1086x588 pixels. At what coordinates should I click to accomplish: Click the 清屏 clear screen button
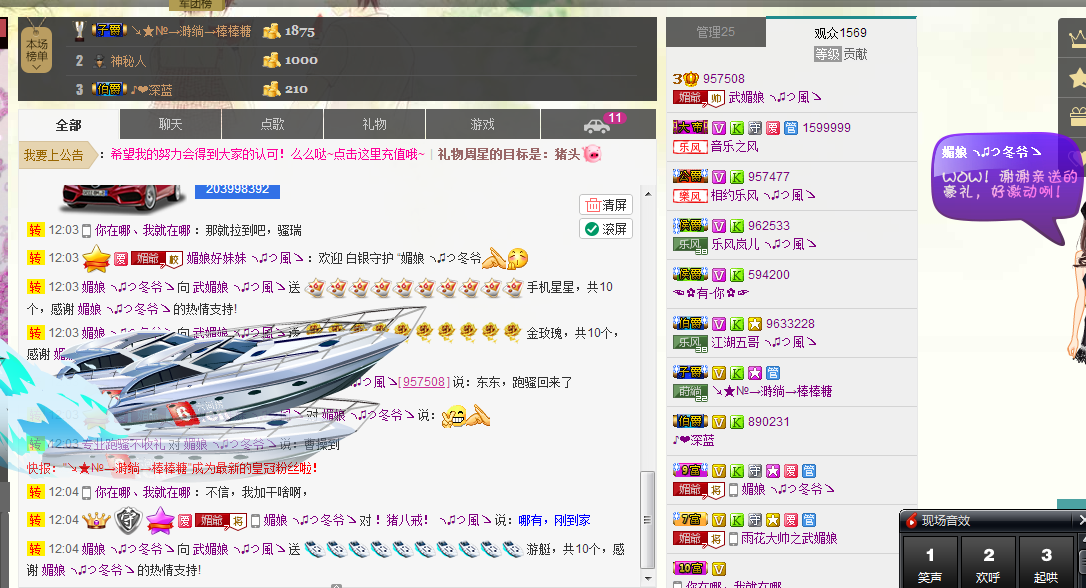tap(606, 205)
